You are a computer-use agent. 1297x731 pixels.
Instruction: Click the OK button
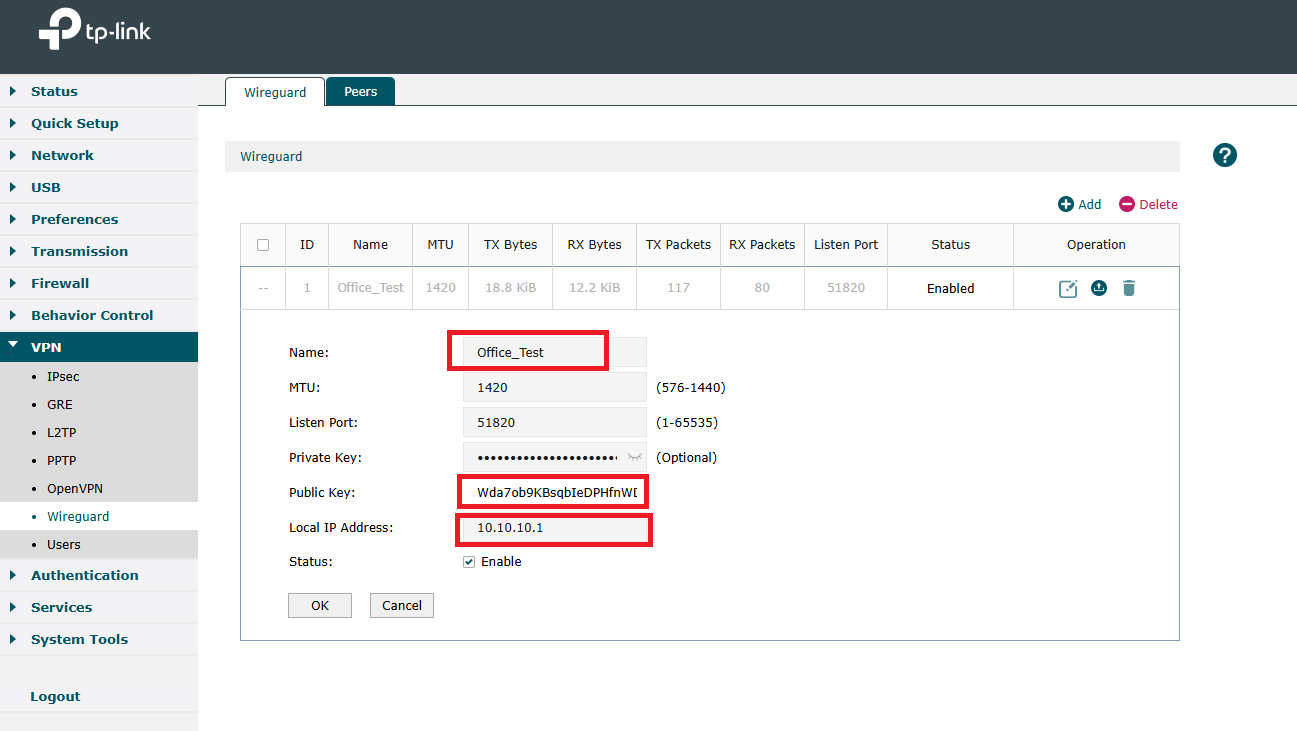coord(320,605)
